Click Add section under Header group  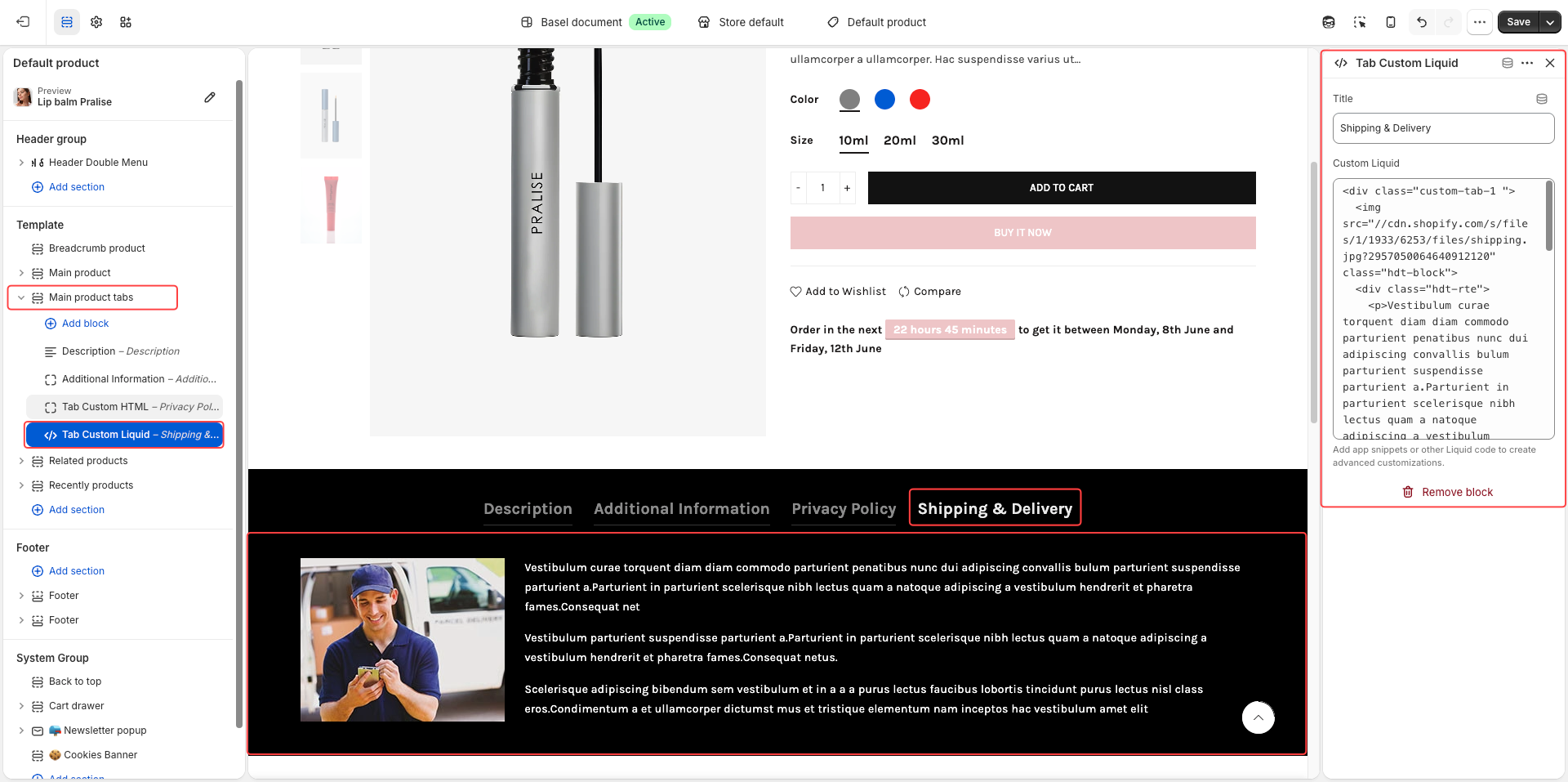tap(69, 187)
